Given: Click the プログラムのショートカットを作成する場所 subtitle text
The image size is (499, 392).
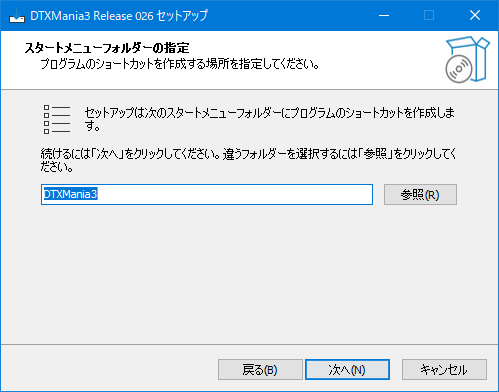Looking at the screenshot, I should (180, 64).
